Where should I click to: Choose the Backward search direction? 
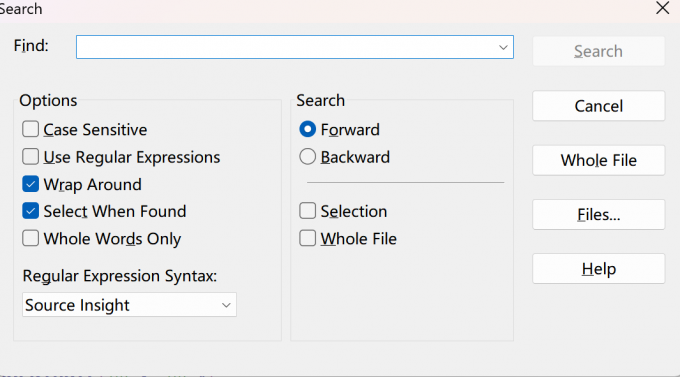[307, 157]
